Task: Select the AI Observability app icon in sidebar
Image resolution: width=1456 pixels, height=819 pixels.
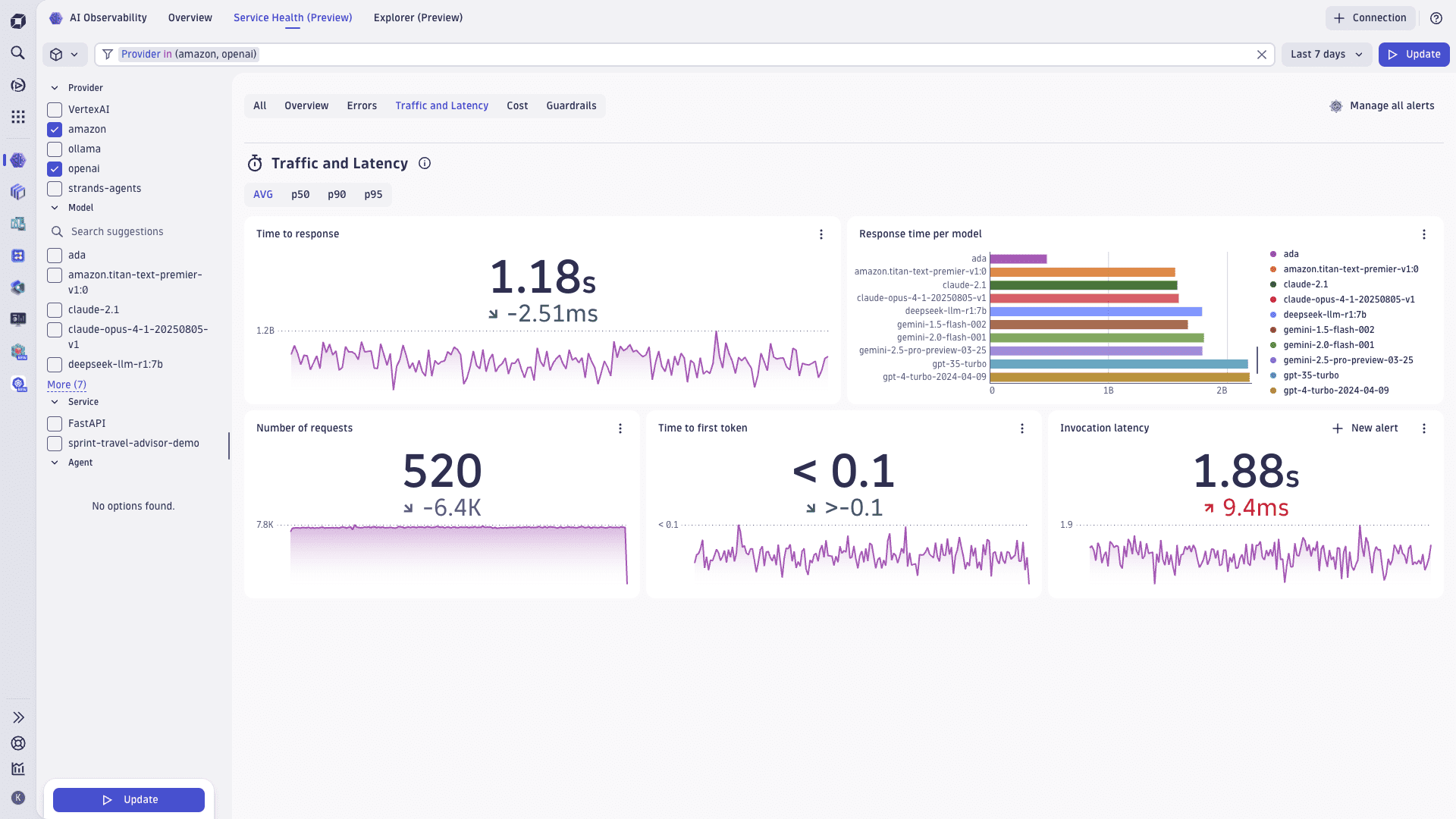Action: tap(17, 160)
